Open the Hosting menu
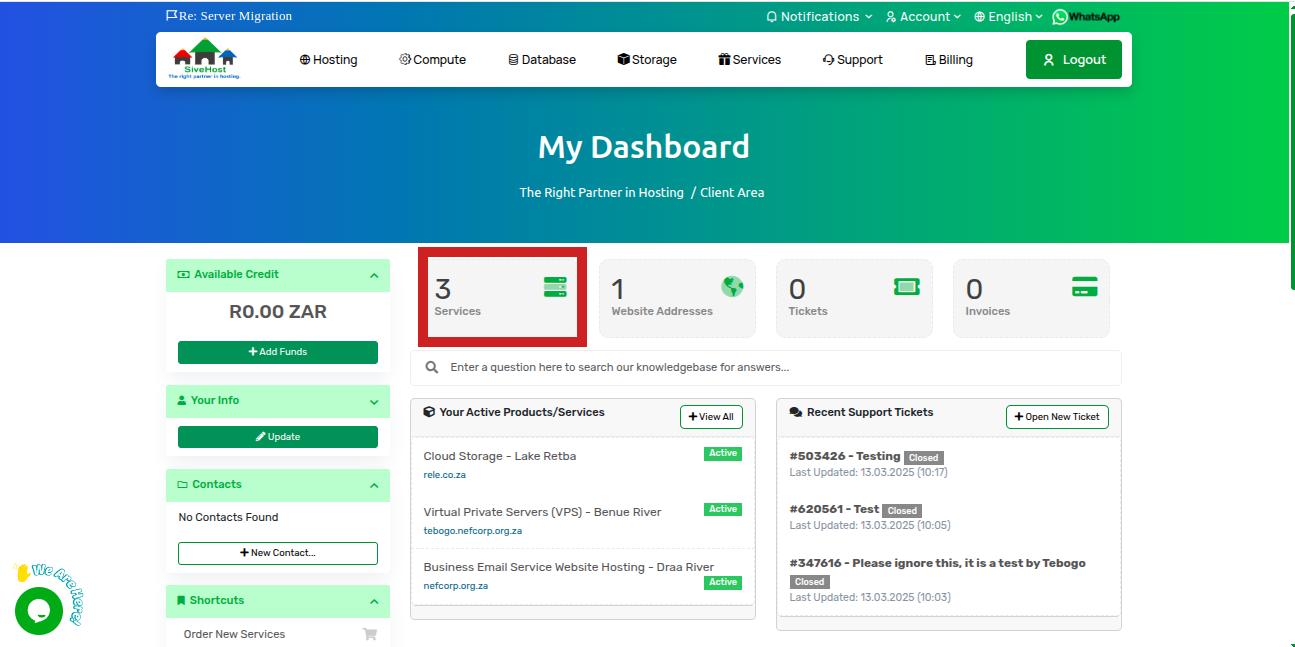 [328, 60]
